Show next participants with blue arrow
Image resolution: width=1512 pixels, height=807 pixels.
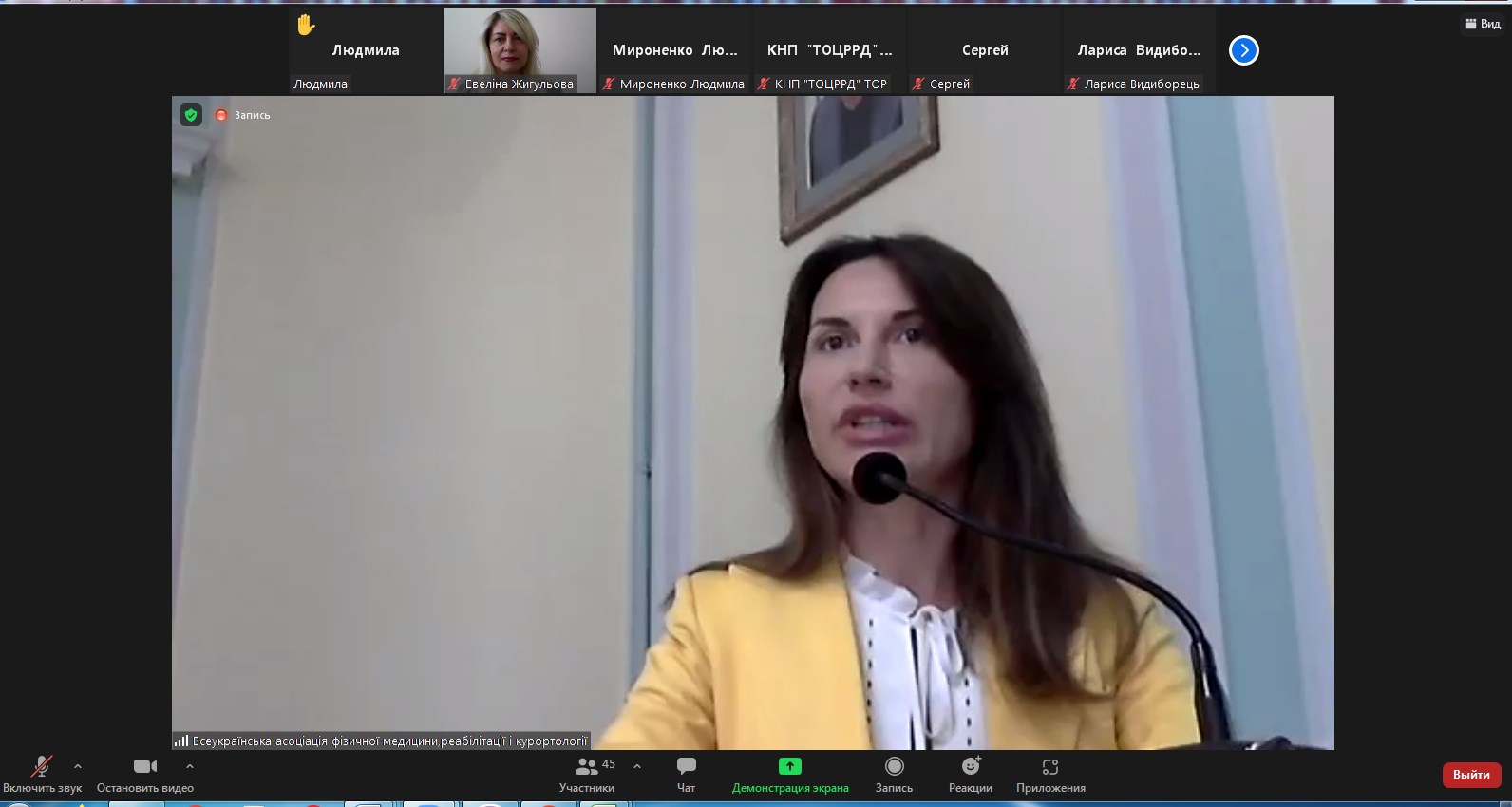pyautogui.click(x=1243, y=50)
